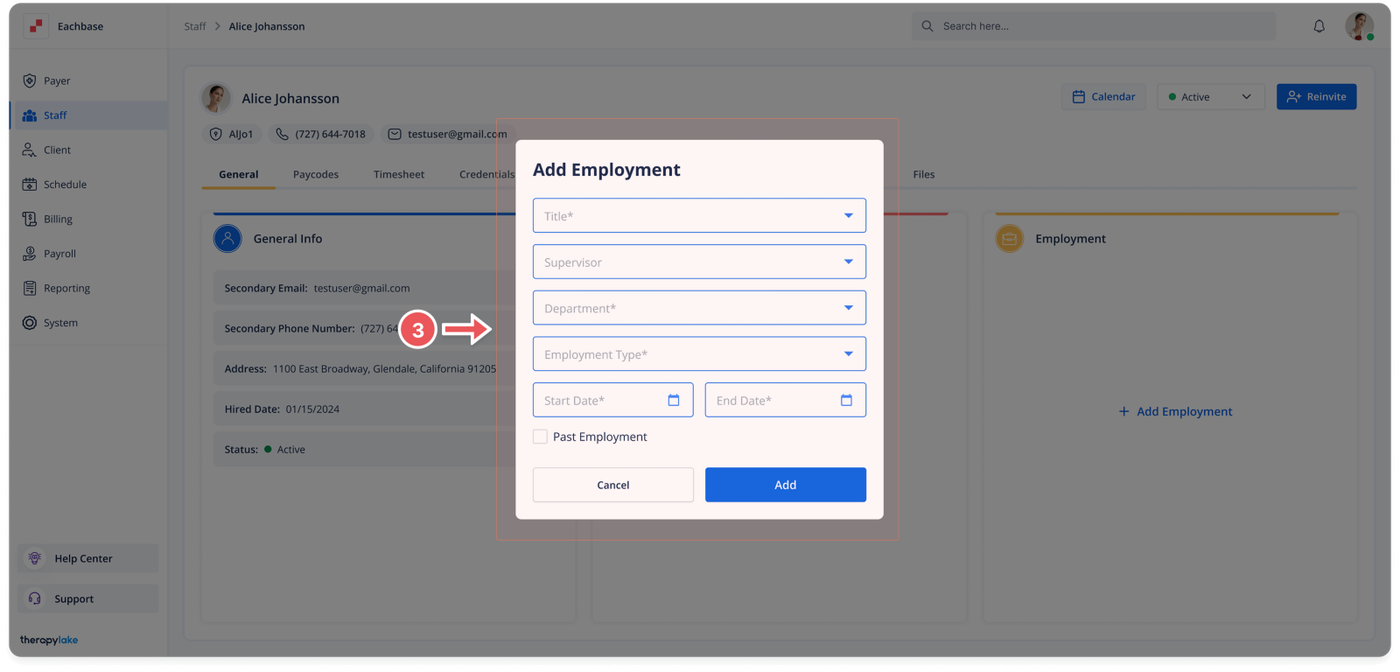Click the Start Date input field

613,400
